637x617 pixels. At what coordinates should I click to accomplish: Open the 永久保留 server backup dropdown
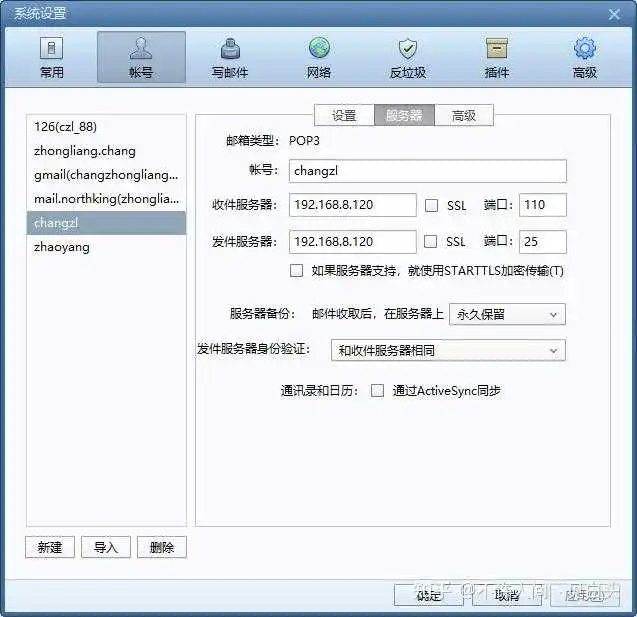point(507,314)
